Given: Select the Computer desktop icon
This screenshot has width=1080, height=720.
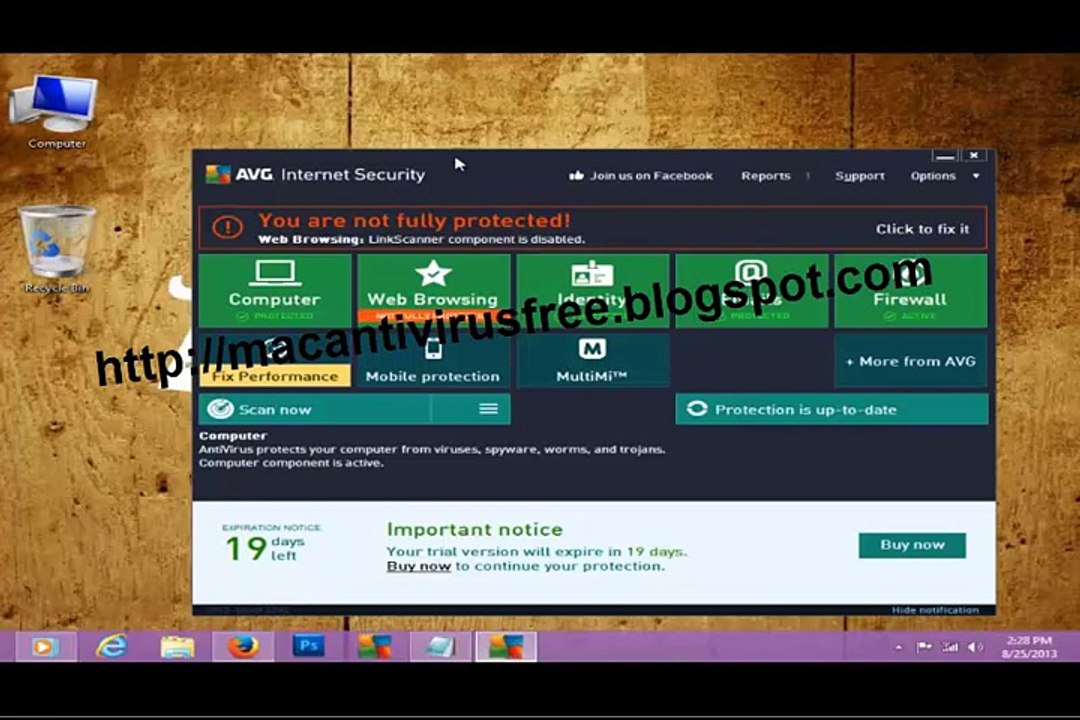Looking at the screenshot, I should (x=56, y=112).
